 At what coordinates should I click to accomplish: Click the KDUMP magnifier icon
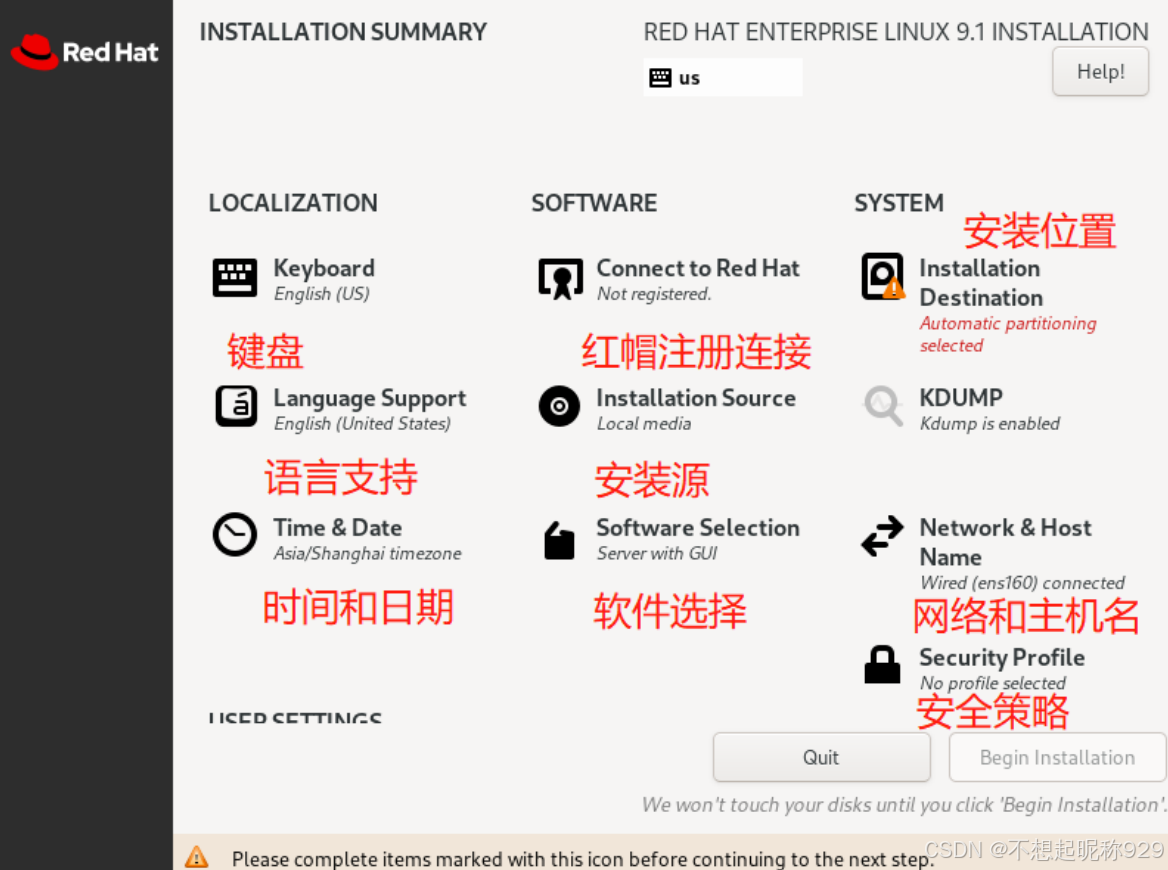pos(883,407)
